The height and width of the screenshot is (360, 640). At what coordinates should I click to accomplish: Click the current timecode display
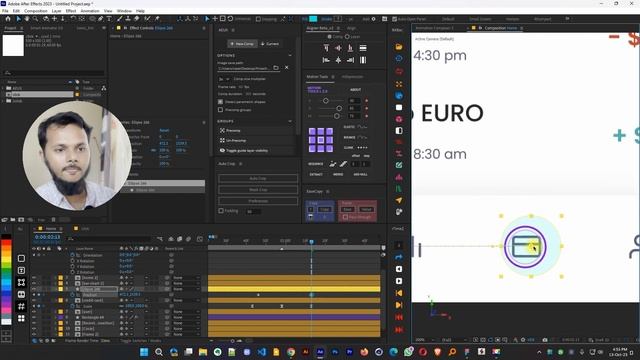[47, 237]
